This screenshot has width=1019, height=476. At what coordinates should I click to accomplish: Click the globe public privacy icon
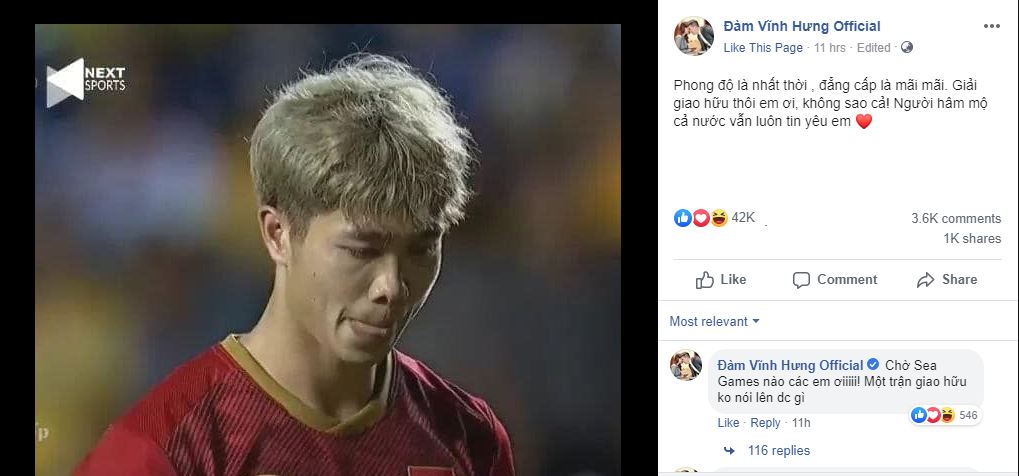click(907, 47)
